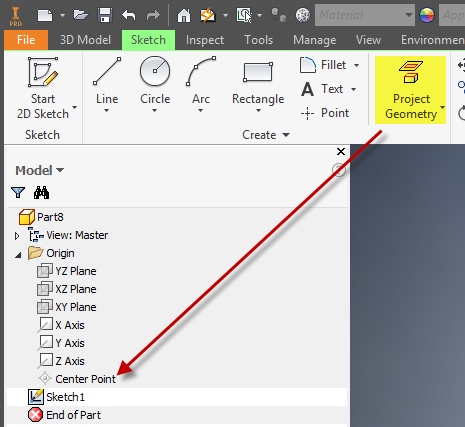Click the End of Part marker
This screenshot has height=427, width=465.
click(x=65, y=415)
